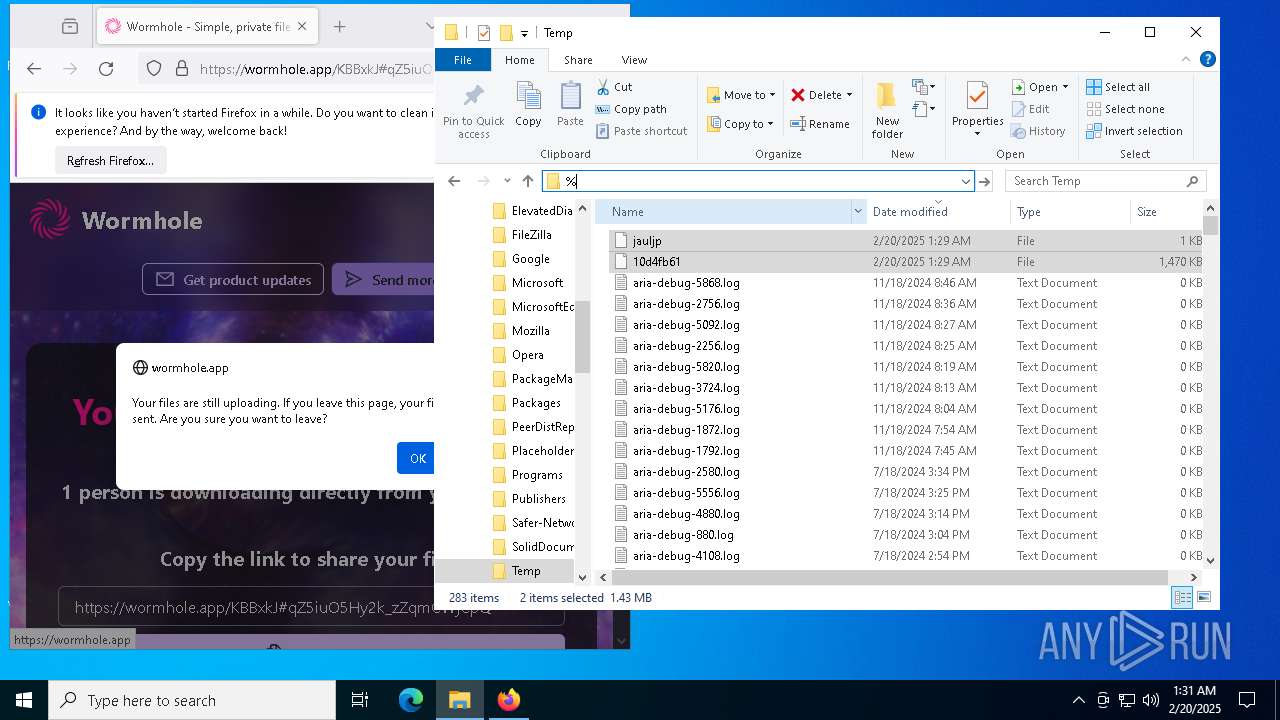Go back in Explorer navigation
The height and width of the screenshot is (720, 1280).
(x=454, y=181)
